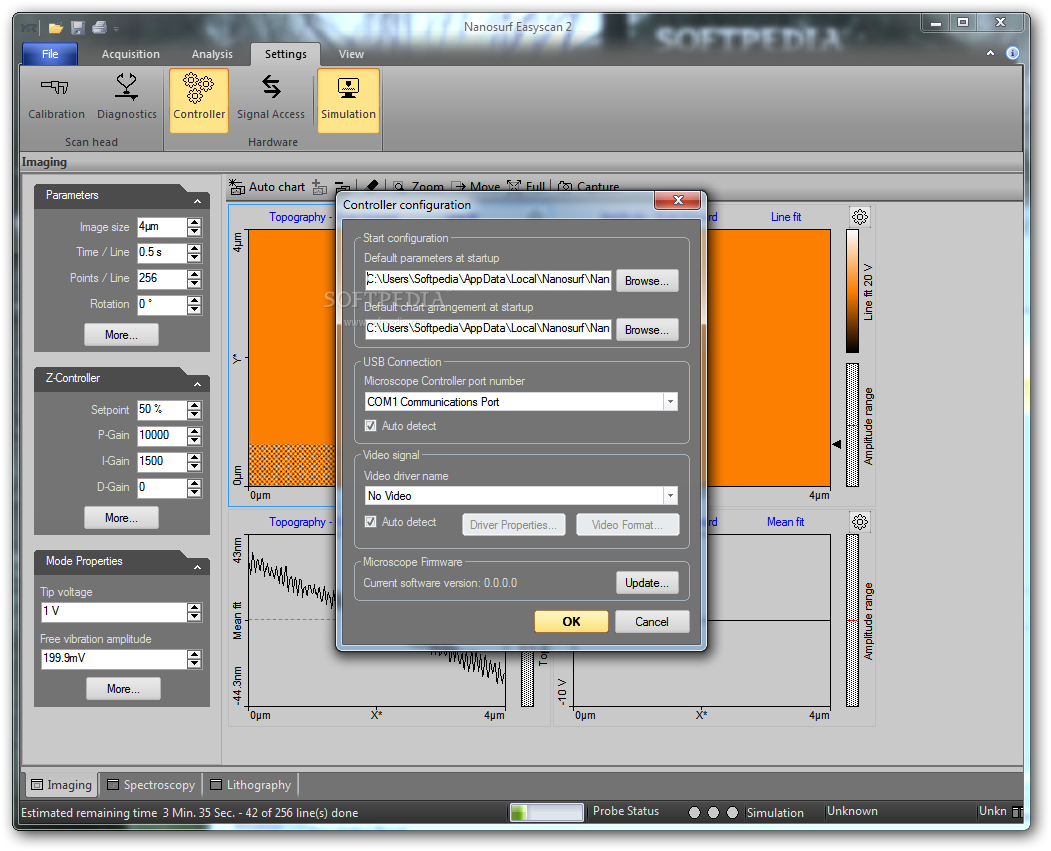Toggle Simulation mode icon
The image size is (1051, 851).
pos(348,99)
